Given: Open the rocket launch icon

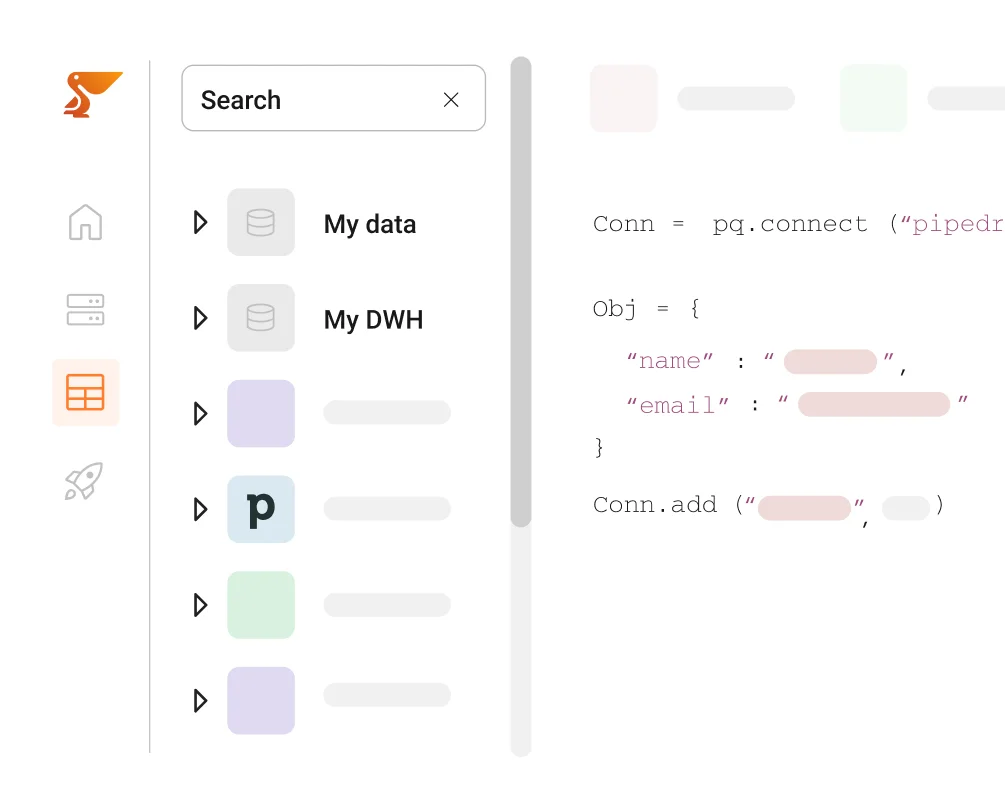Looking at the screenshot, I should pyautogui.click(x=85, y=481).
